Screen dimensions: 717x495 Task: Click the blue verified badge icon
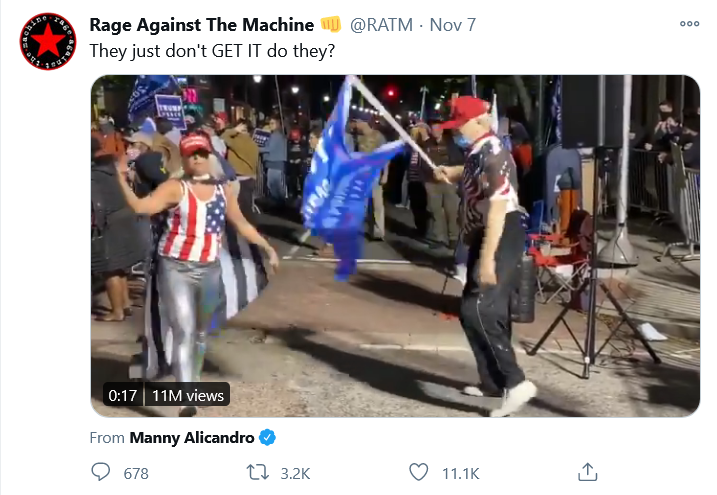268,438
